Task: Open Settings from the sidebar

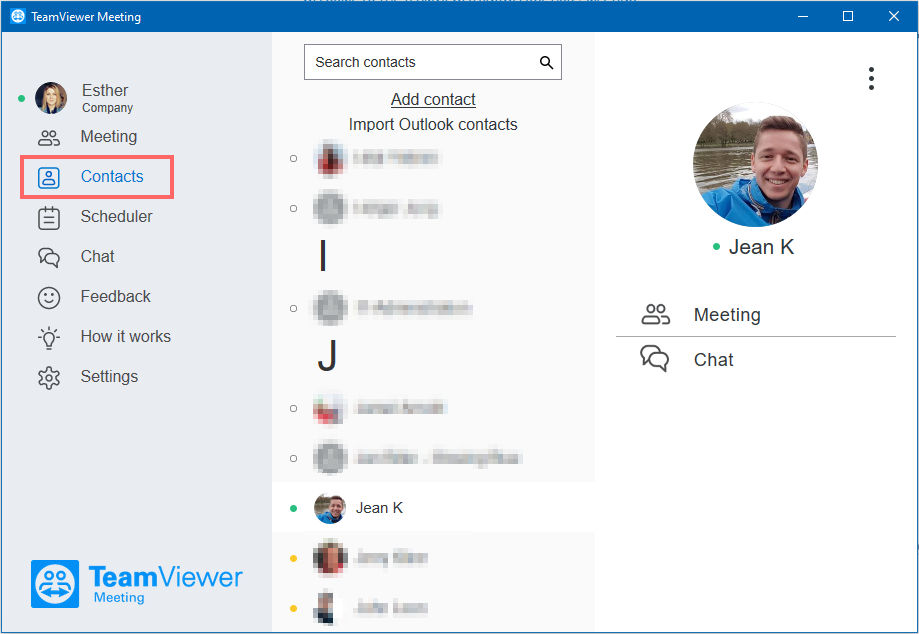Action: (109, 376)
